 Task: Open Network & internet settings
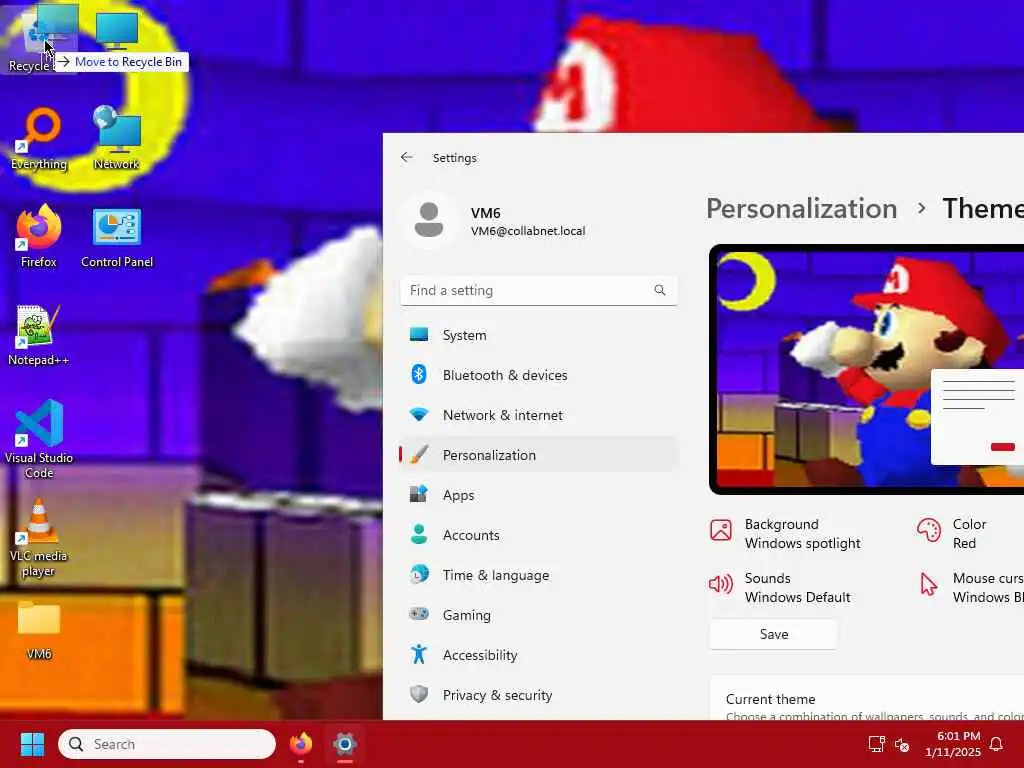[x=539, y=415]
